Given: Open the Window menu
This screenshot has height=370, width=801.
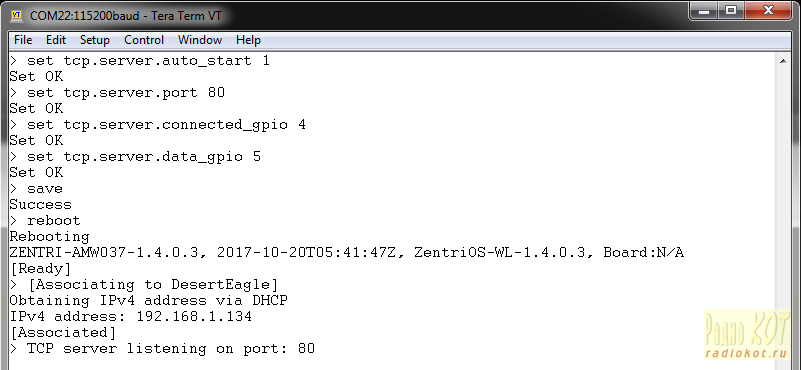Looking at the screenshot, I should point(200,40).
